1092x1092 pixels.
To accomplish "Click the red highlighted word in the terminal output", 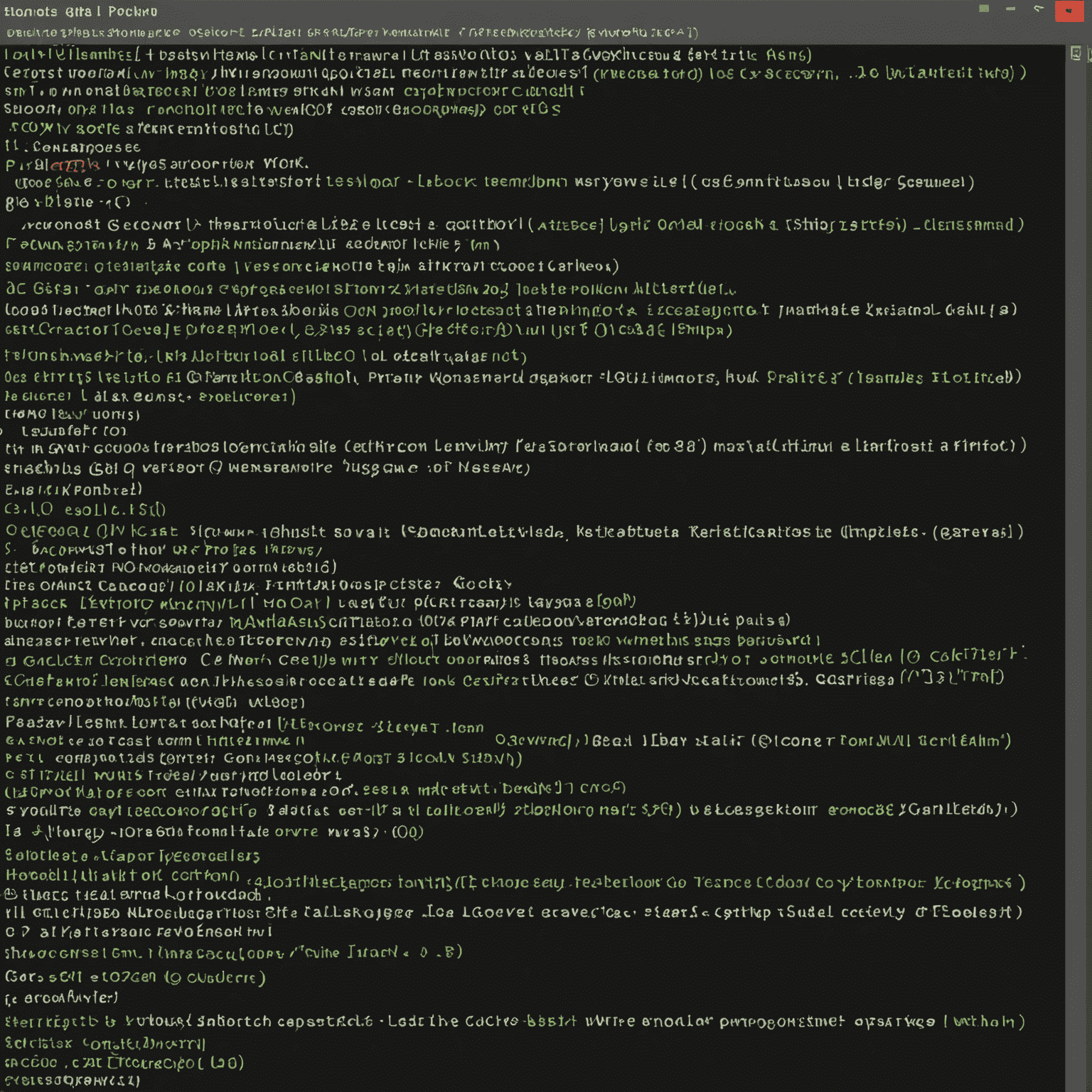I will pos(75,166).
